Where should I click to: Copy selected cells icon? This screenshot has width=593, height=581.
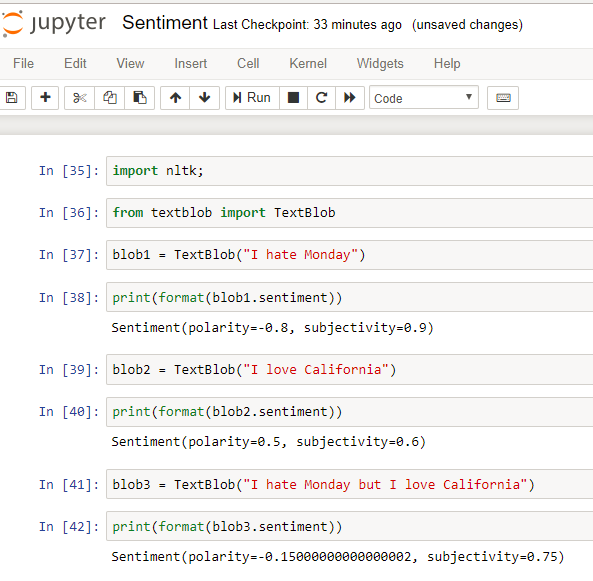click(109, 98)
